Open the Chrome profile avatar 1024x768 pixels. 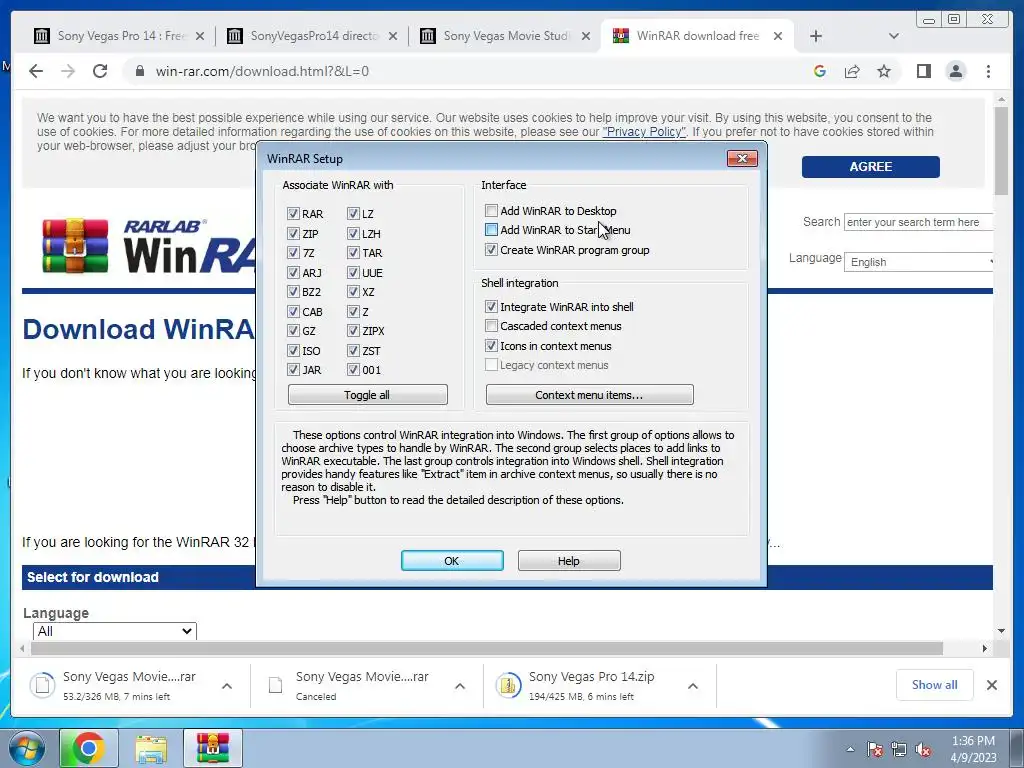coord(956,71)
